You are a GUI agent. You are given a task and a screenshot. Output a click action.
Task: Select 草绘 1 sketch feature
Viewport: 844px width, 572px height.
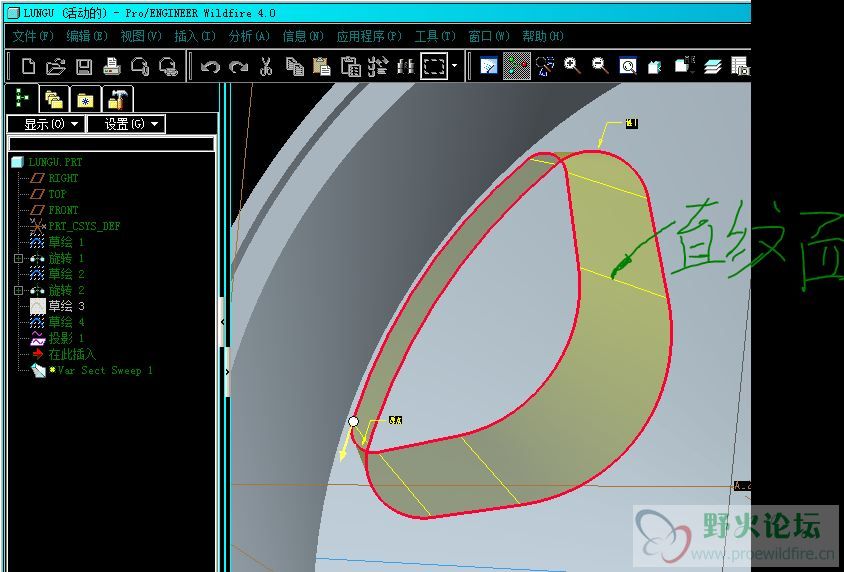(66, 242)
